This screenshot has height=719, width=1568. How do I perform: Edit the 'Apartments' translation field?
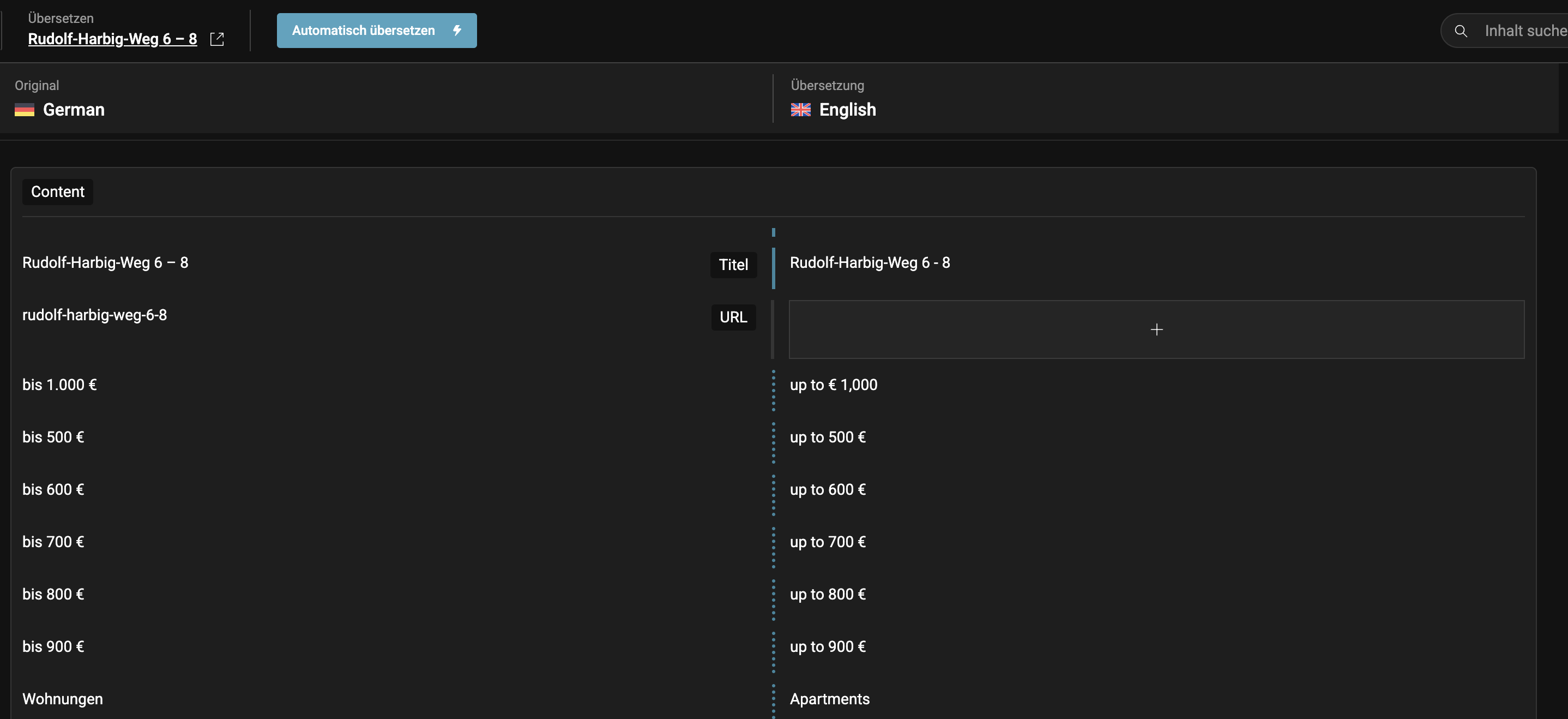829,699
